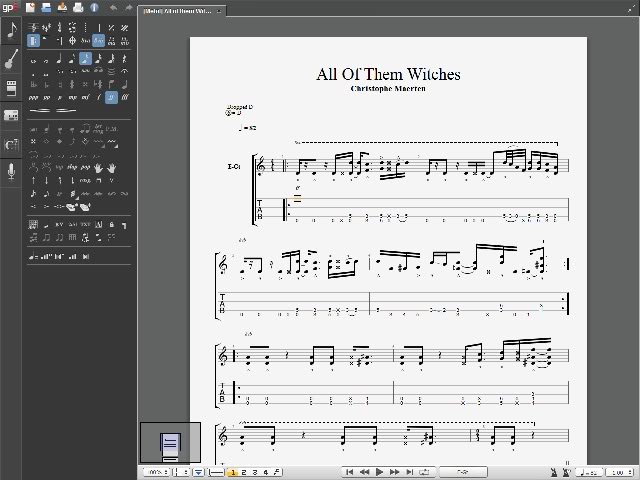Switch to voice 3

pyautogui.click(x=255, y=472)
